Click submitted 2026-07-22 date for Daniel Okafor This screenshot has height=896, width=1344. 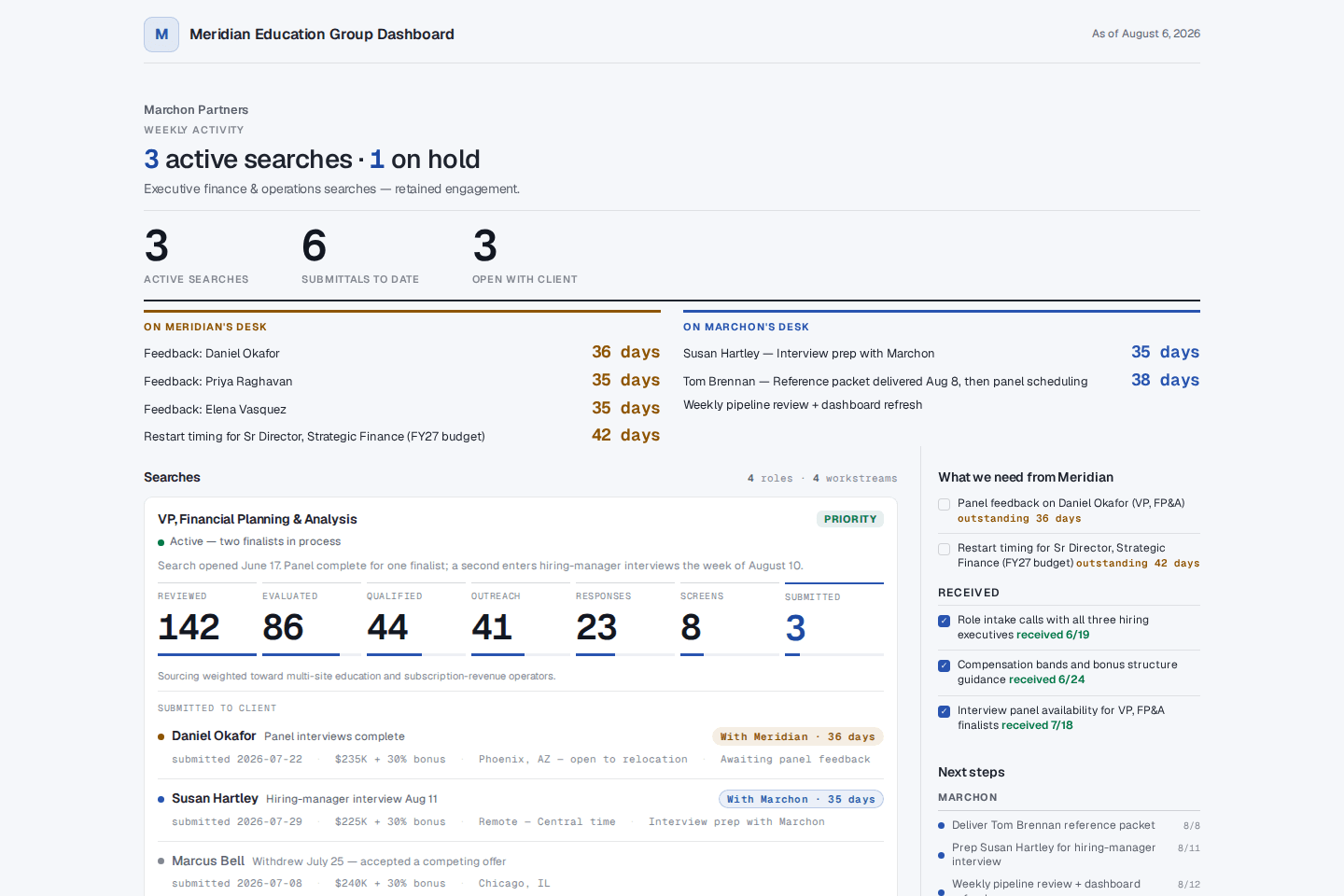pos(237,760)
